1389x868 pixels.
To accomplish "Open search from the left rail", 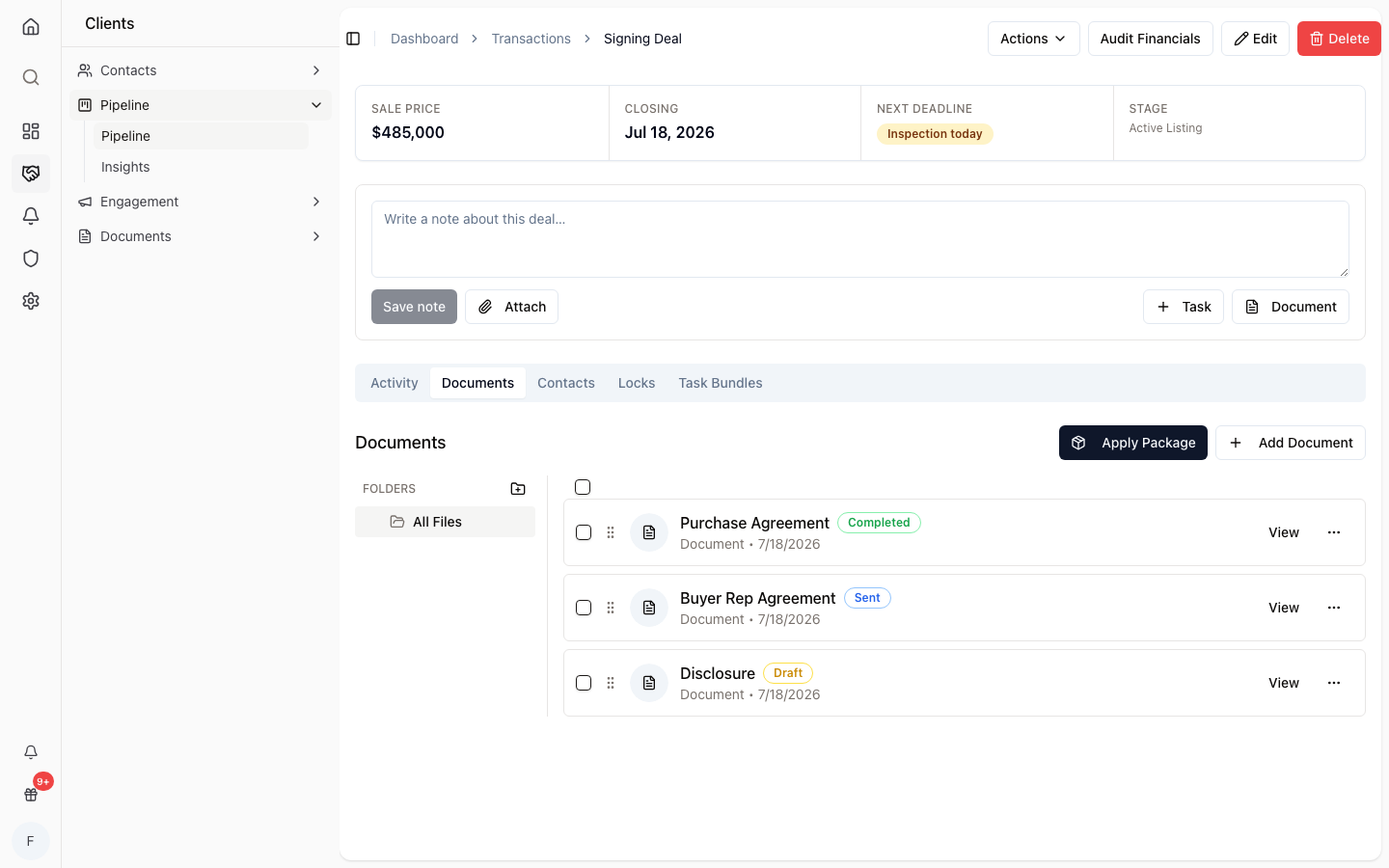I will (x=31, y=77).
